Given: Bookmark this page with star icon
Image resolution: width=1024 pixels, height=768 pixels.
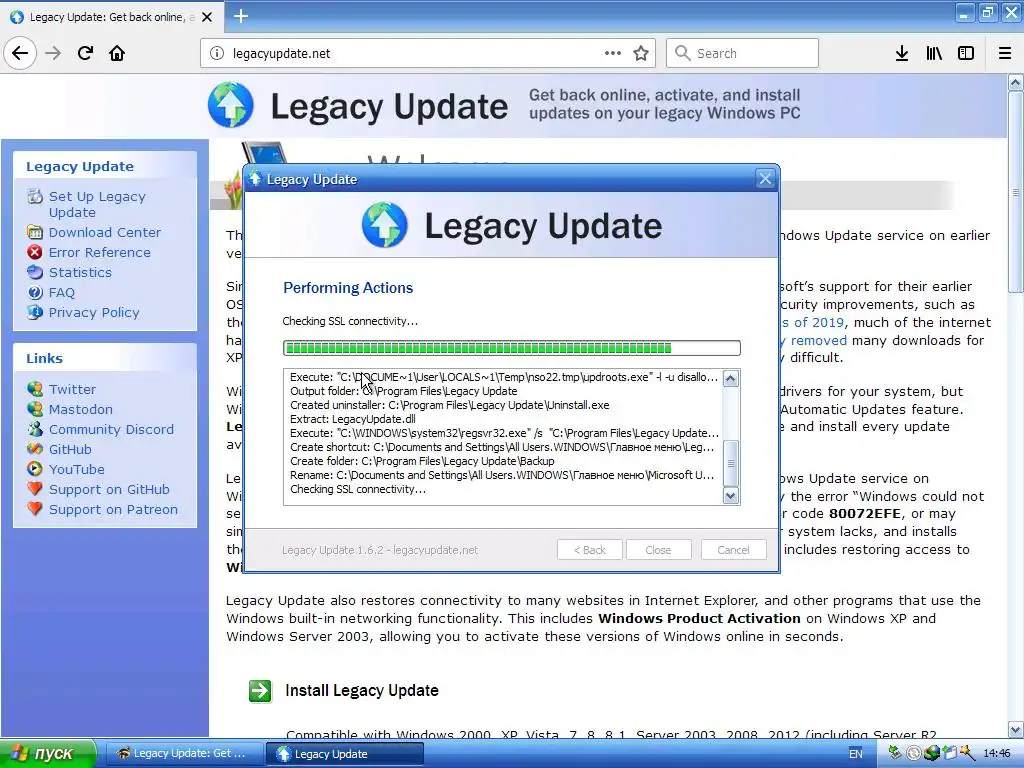Looking at the screenshot, I should tap(641, 53).
